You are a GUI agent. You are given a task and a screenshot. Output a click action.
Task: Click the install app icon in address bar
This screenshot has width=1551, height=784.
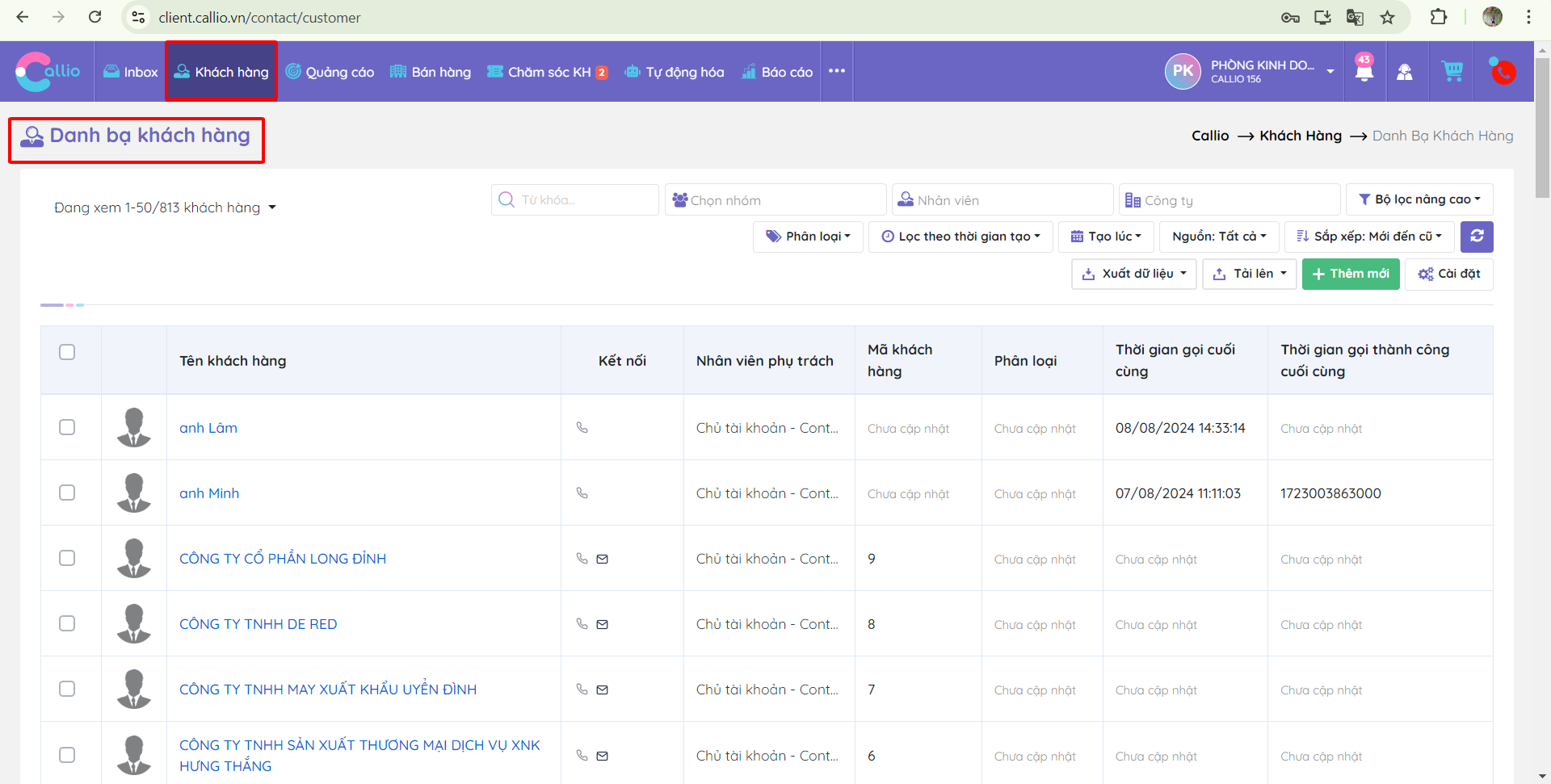(1322, 17)
